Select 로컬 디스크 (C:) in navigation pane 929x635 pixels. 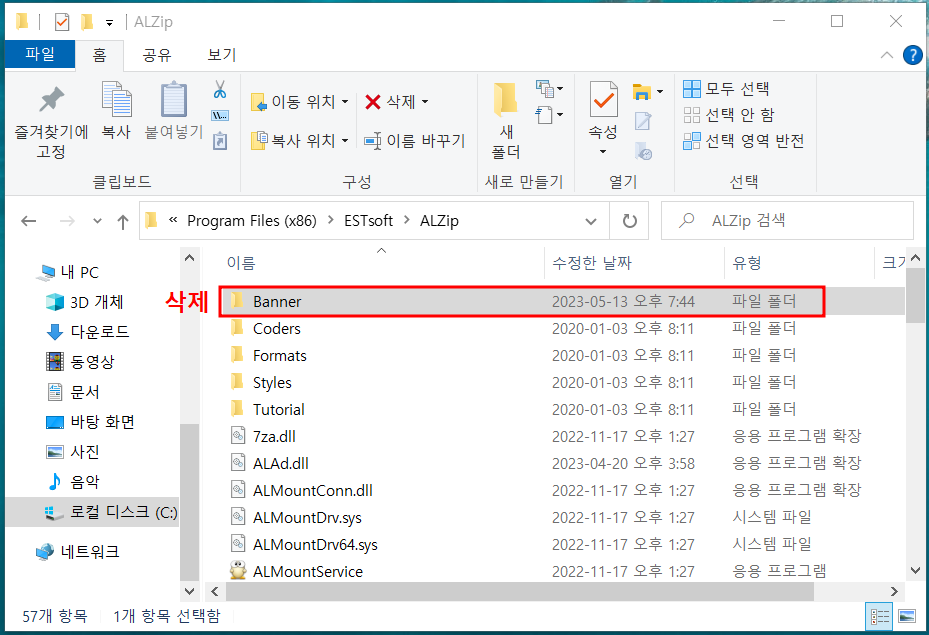pos(92,512)
